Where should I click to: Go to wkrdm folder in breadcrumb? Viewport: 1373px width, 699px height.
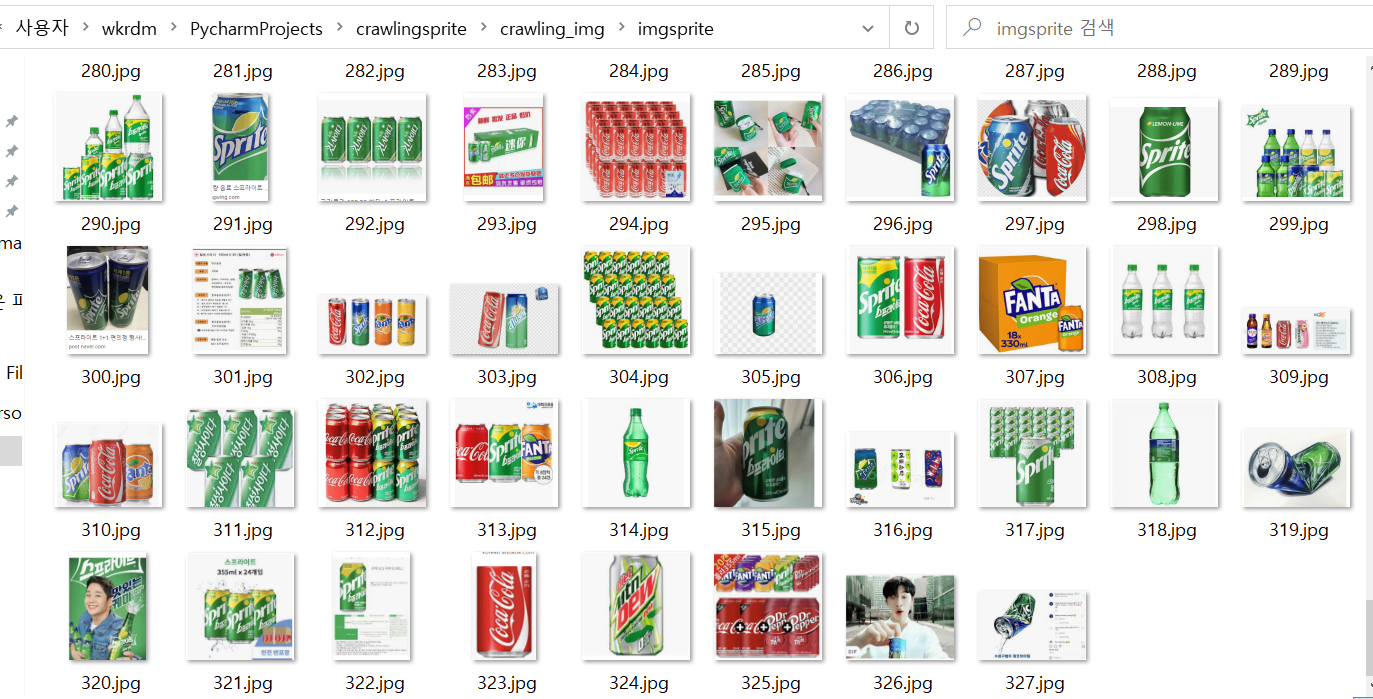click(129, 29)
